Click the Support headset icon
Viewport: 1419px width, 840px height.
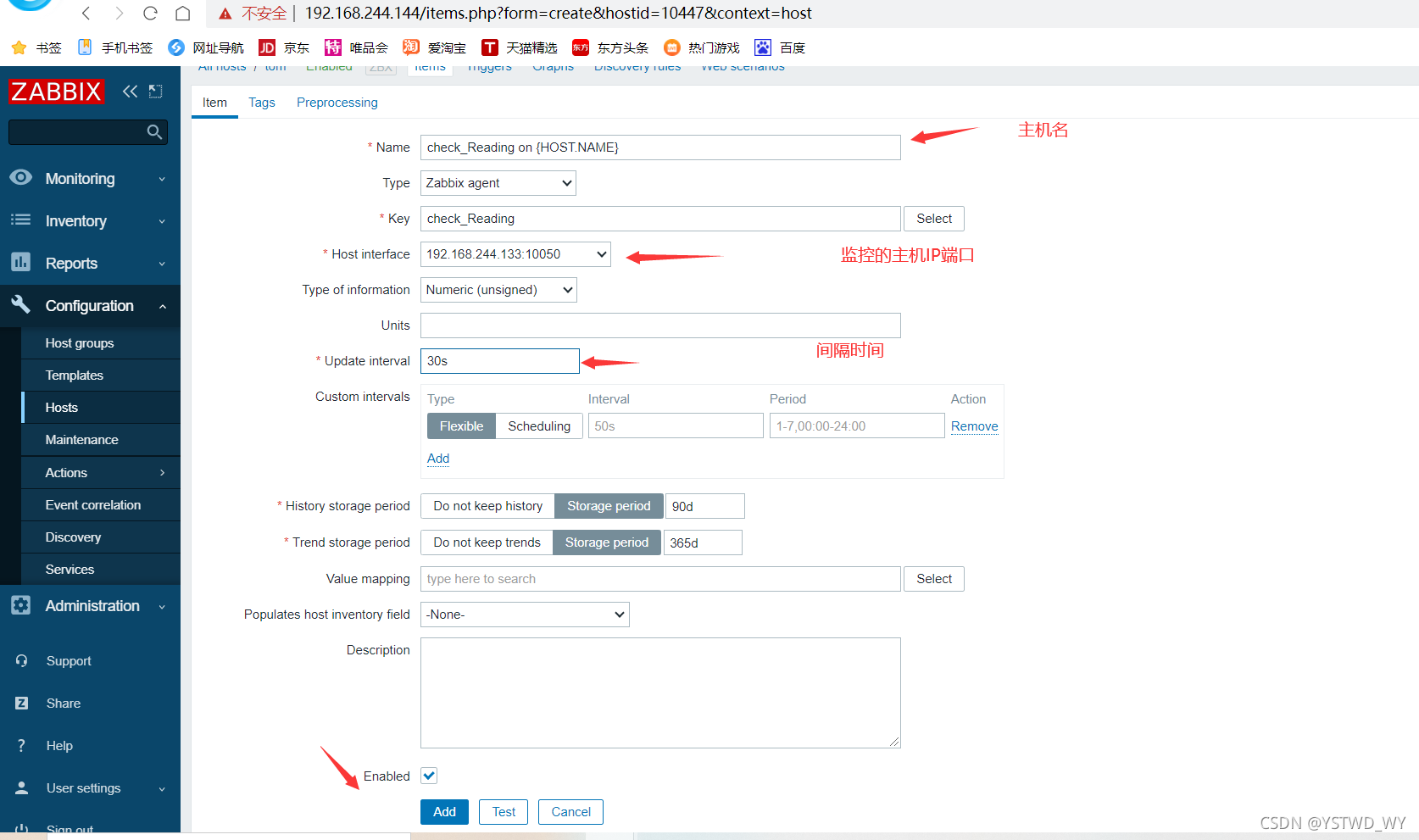(22, 660)
